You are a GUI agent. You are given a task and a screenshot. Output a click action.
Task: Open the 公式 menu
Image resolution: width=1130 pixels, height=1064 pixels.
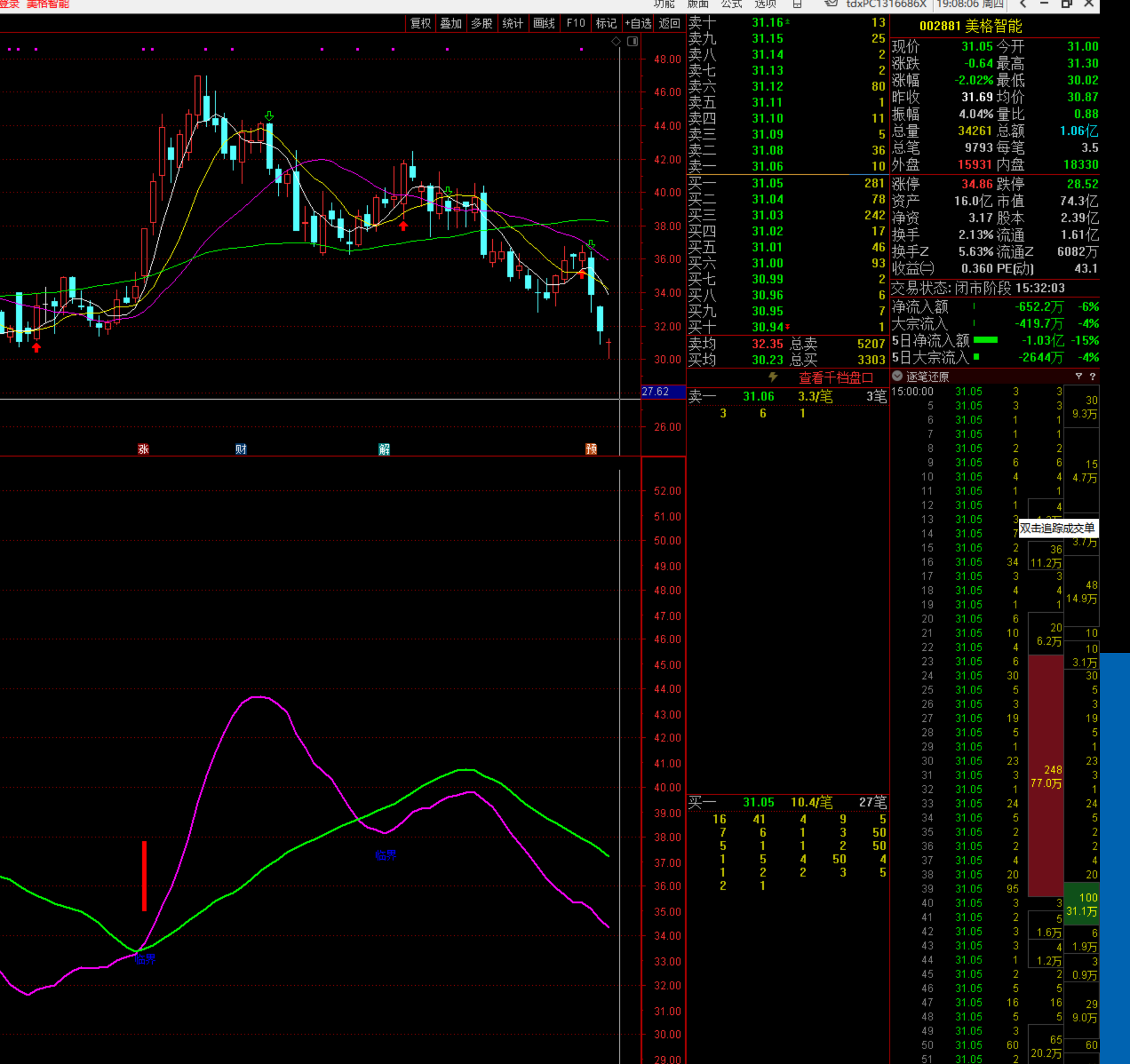coord(731,4)
